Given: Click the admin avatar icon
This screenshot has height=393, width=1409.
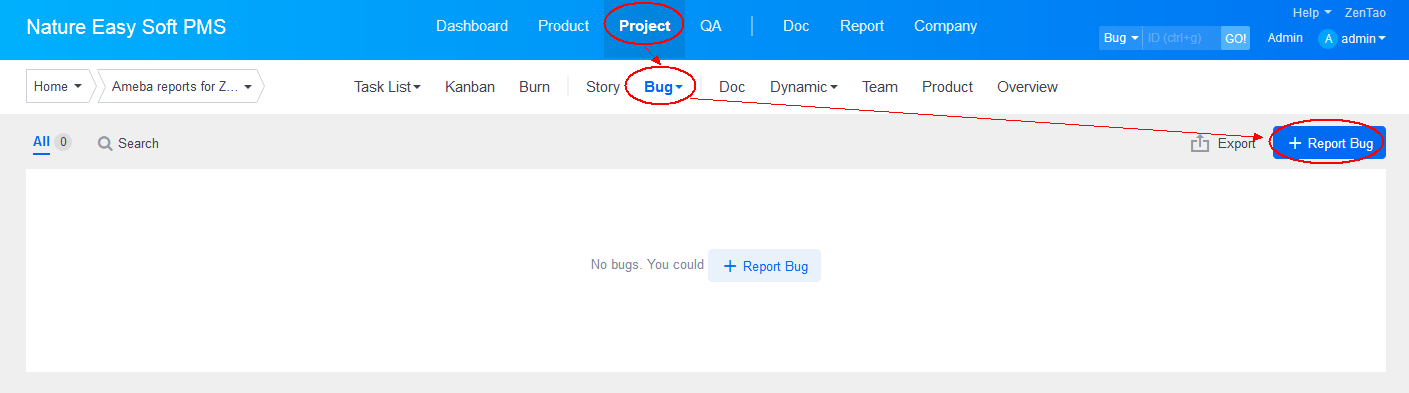Looking at the screenshot, I should tap(1328, 39).
